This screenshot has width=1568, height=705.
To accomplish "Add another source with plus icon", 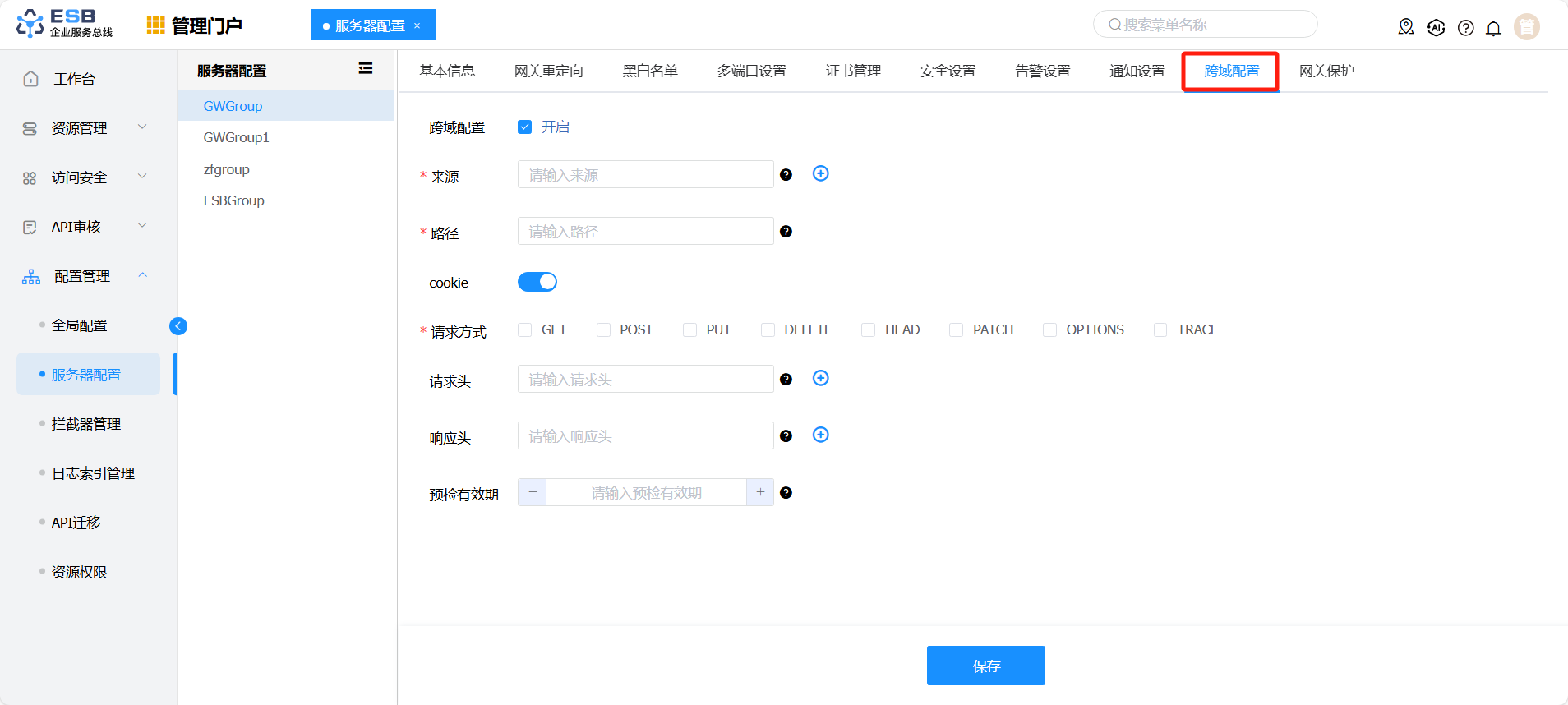I will point(820,173).
